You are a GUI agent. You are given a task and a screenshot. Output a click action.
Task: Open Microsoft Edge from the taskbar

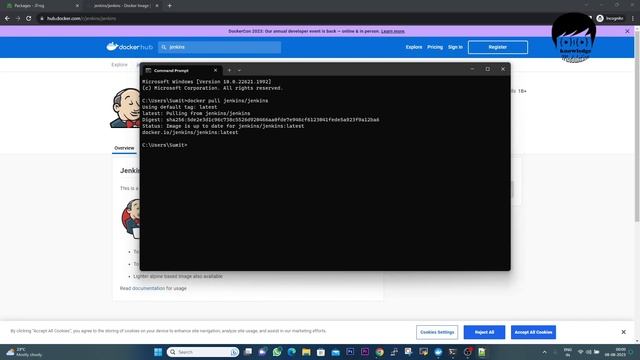tap(291, 352)
